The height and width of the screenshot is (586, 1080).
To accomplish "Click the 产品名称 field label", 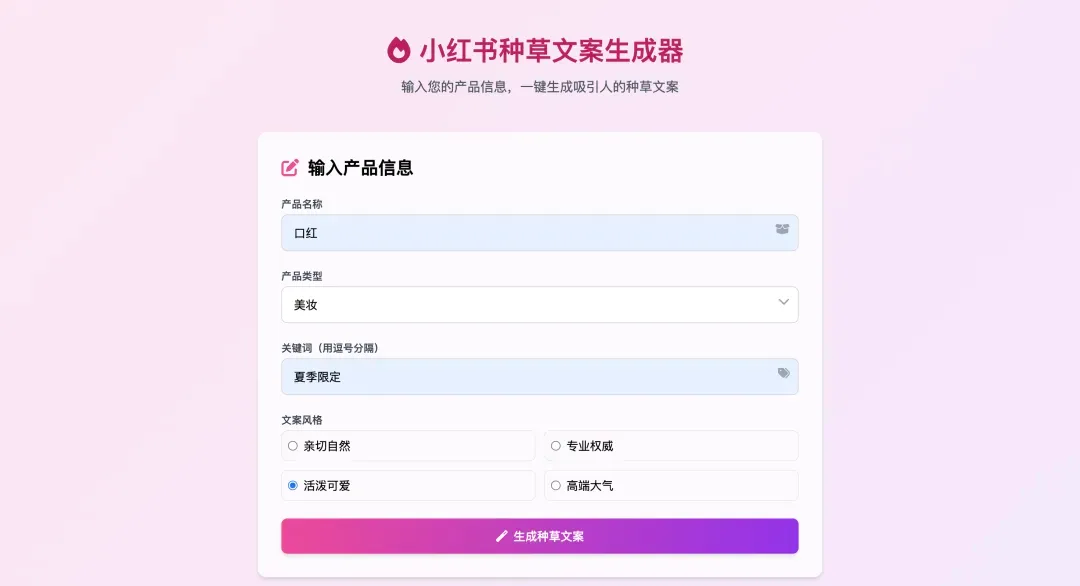I will coord(302,204).
